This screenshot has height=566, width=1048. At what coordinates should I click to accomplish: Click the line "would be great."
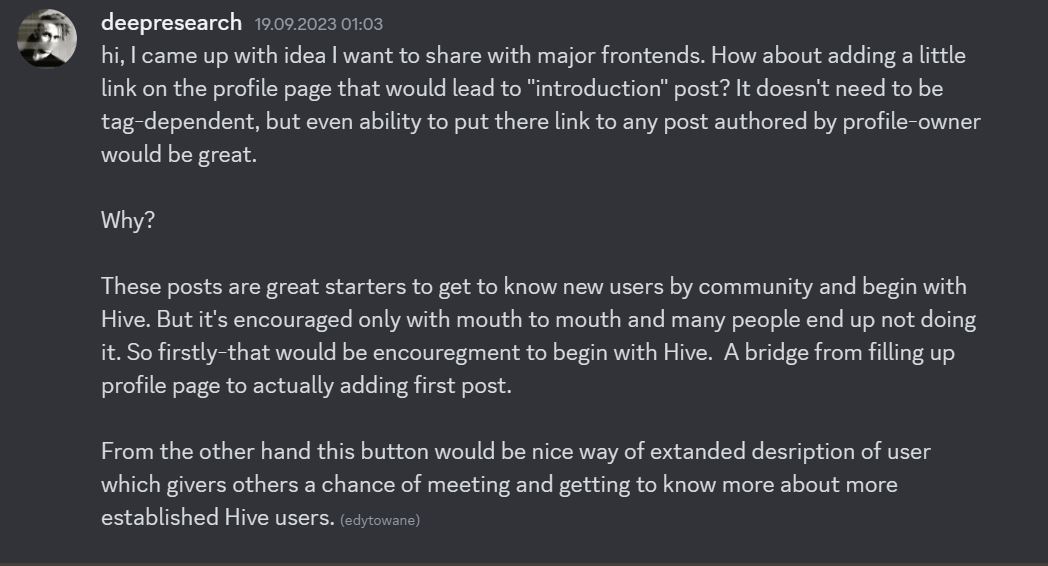(x=178, y=154)
